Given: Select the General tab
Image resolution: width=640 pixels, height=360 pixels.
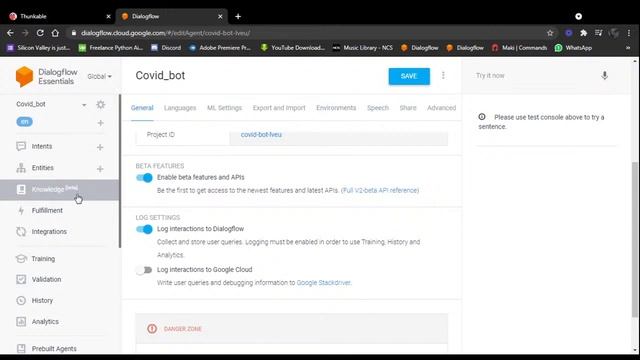Looking at the screenshot, I should (142, 108).
